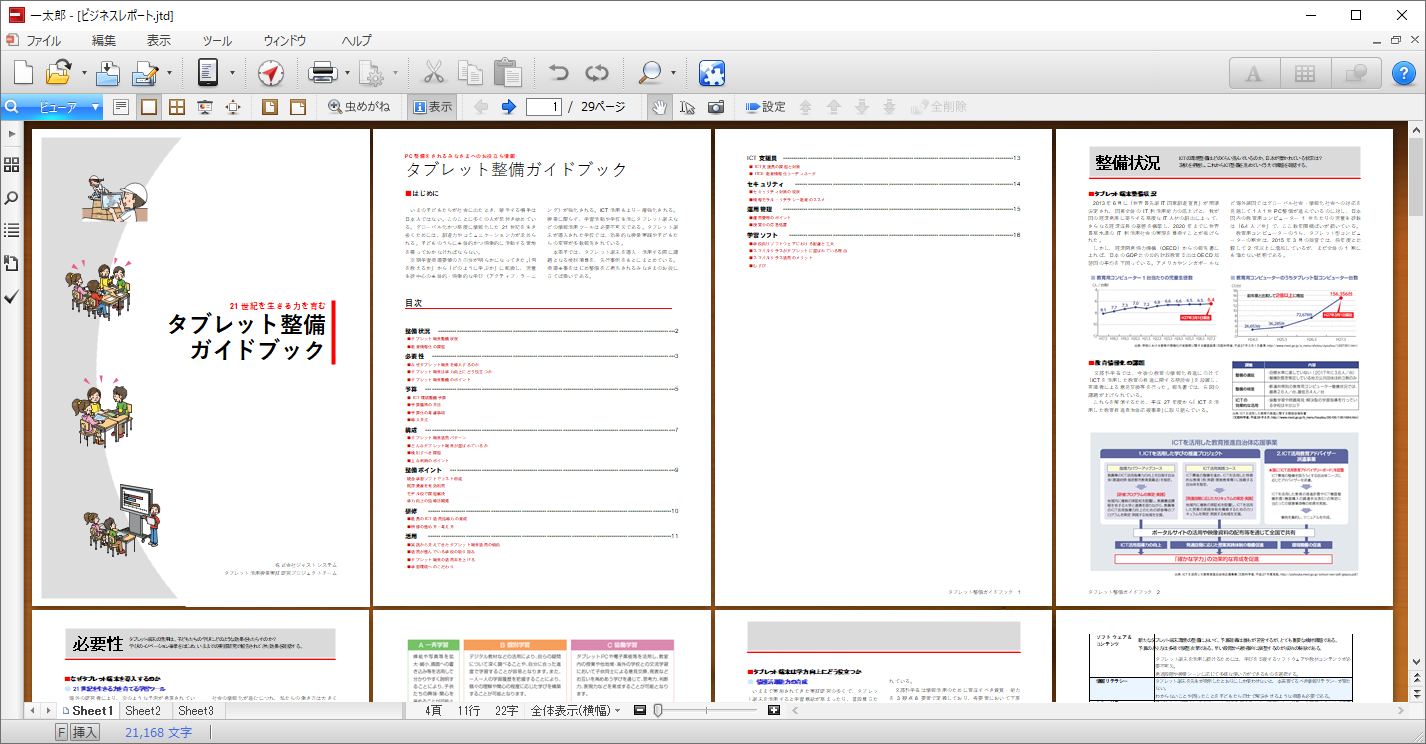
Task: Go to next page with blue arrow
Action: coord(508,107)
